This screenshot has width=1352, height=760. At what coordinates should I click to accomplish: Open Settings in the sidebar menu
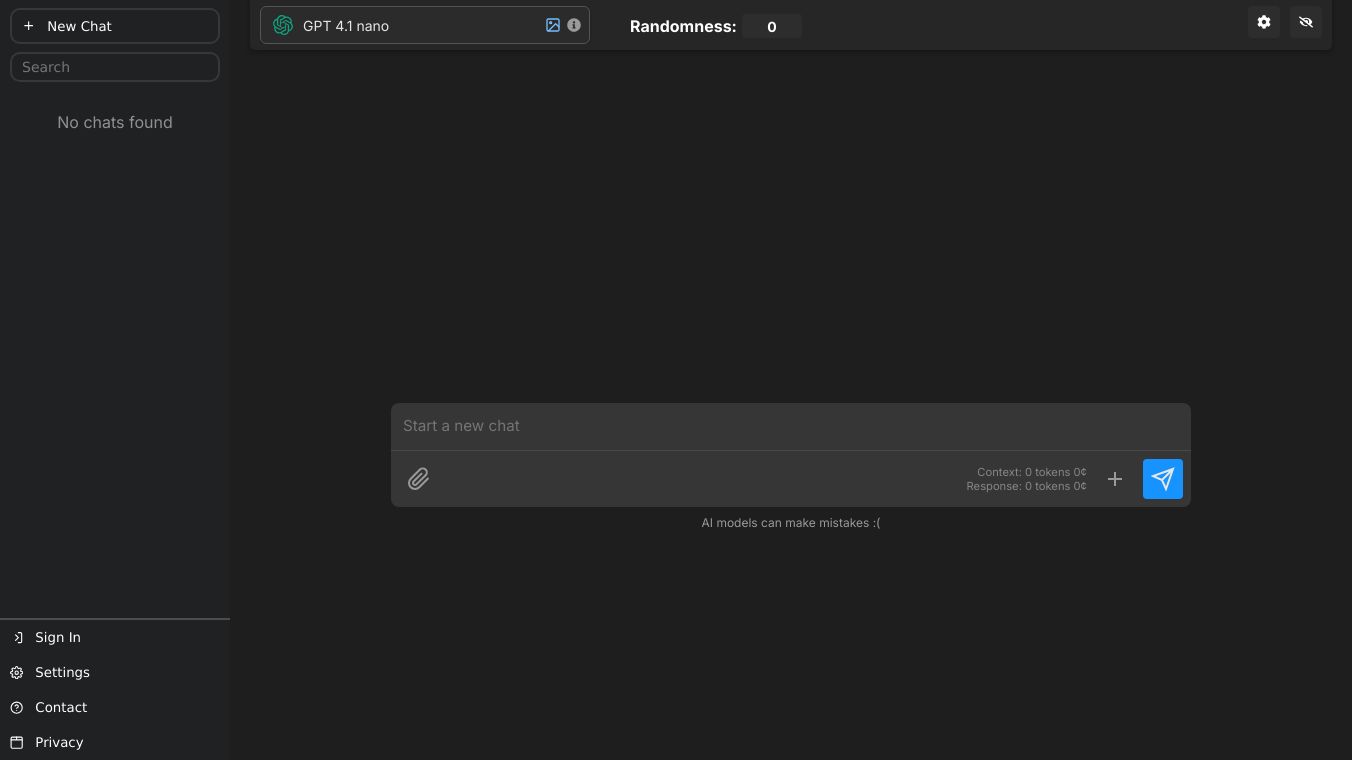[115, 672]
